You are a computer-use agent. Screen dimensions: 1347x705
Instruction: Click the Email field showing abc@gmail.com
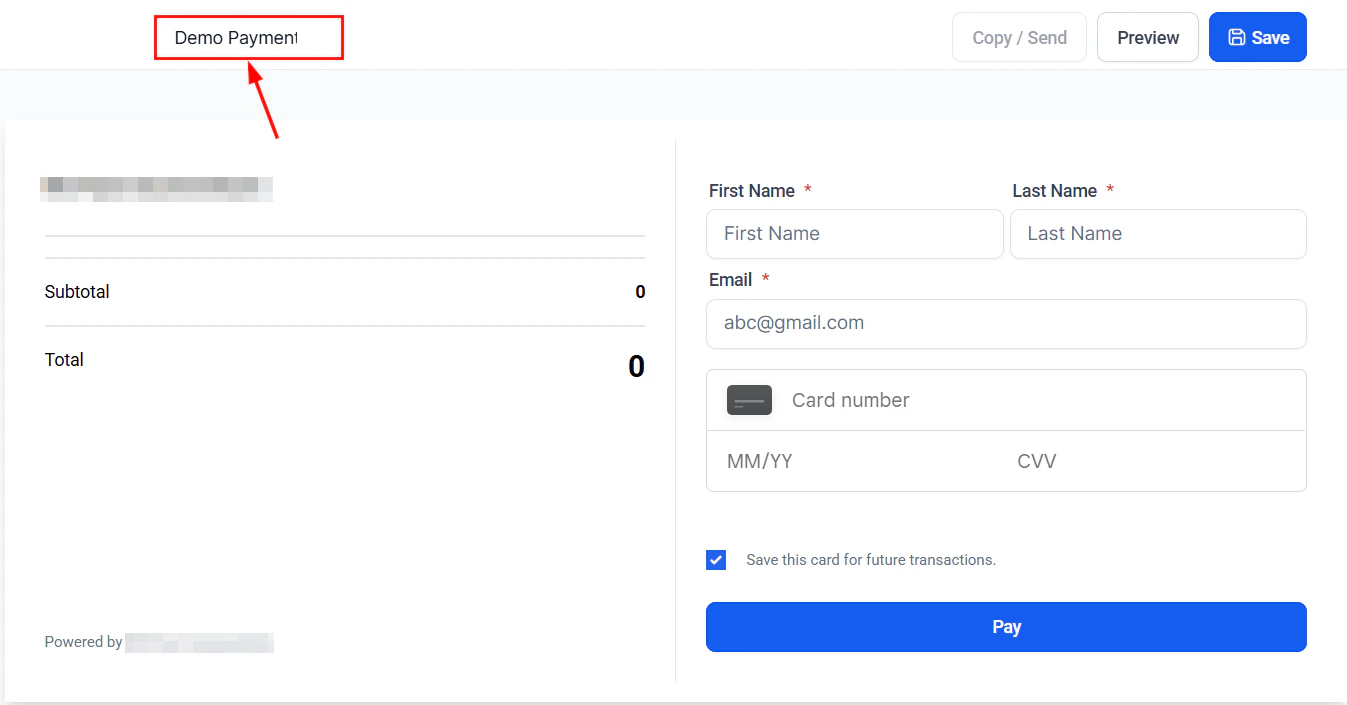click(1006, 323)
